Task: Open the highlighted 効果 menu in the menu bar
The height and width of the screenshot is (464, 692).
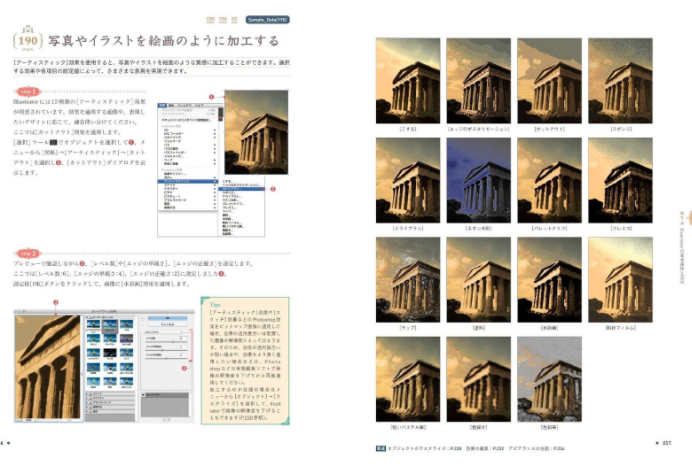Action: pos(162,106)
